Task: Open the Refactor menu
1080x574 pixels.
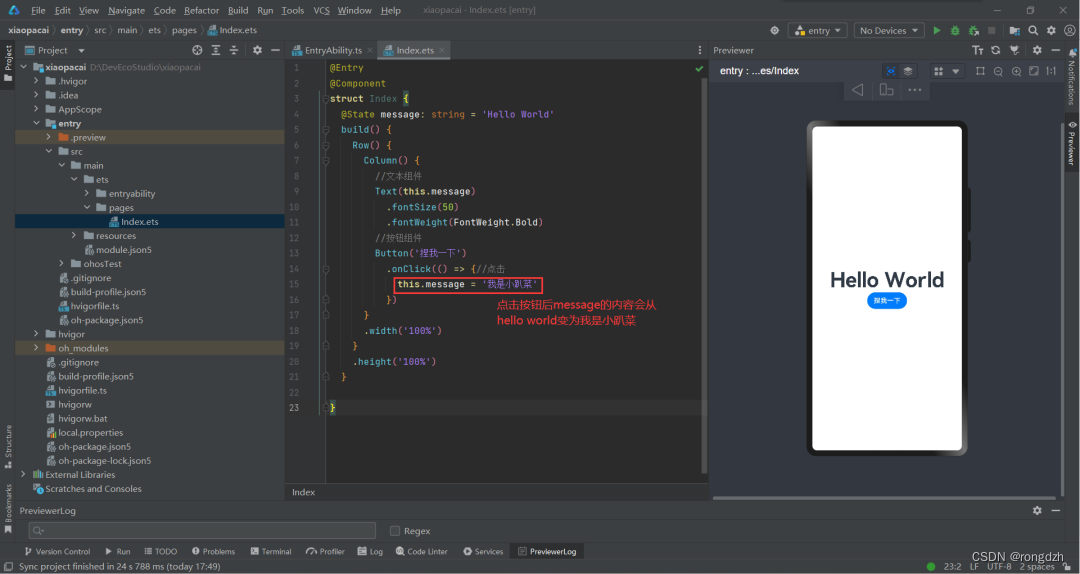Action: (x=202, y=10)
